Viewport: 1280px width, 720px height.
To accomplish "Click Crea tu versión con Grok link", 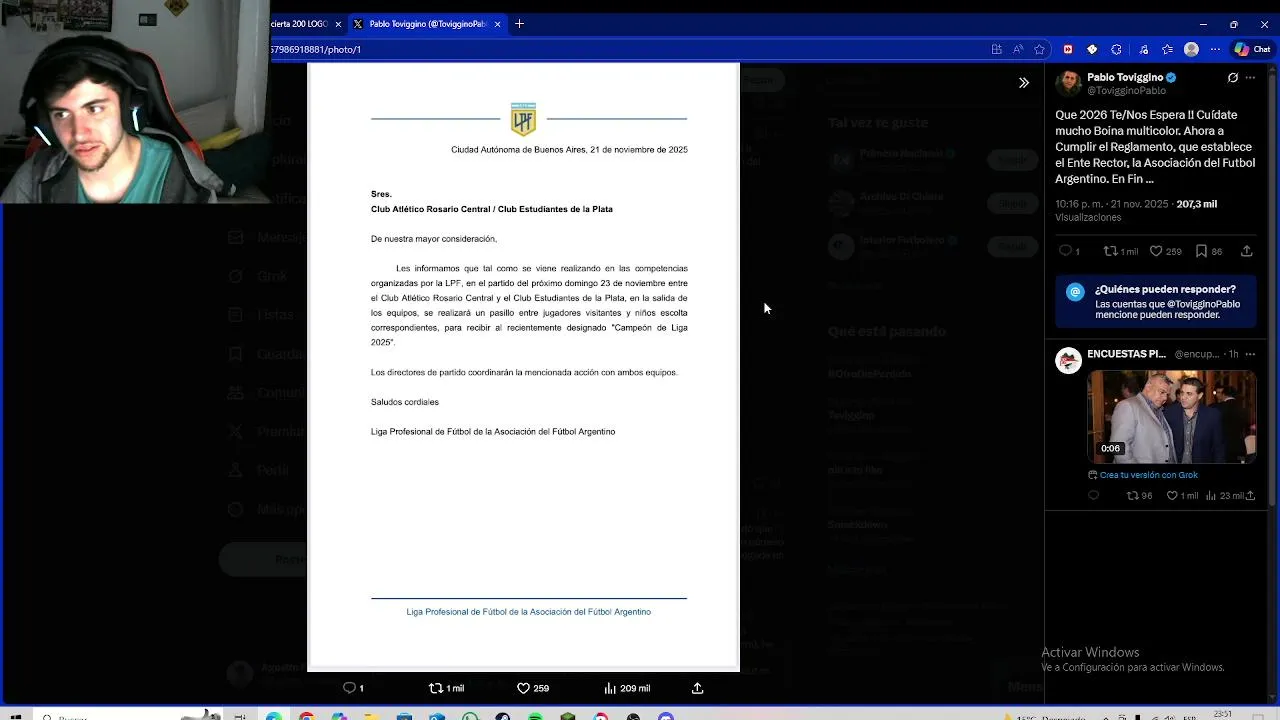I will (x=1143, y=475).
